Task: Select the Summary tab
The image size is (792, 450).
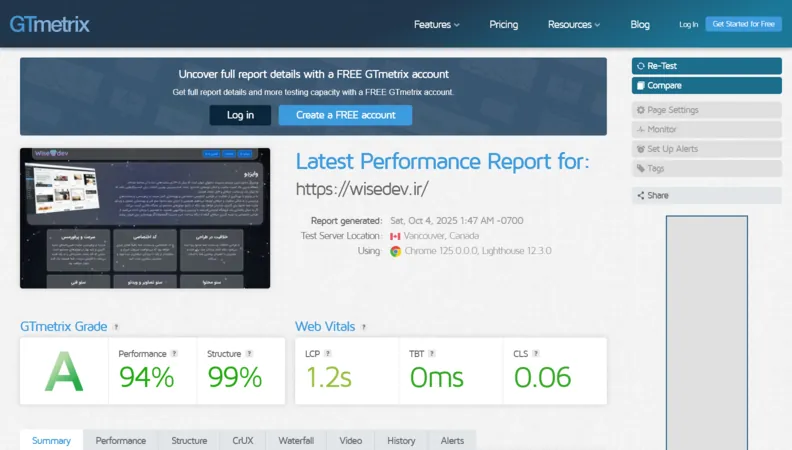Action: pos(52,440)
